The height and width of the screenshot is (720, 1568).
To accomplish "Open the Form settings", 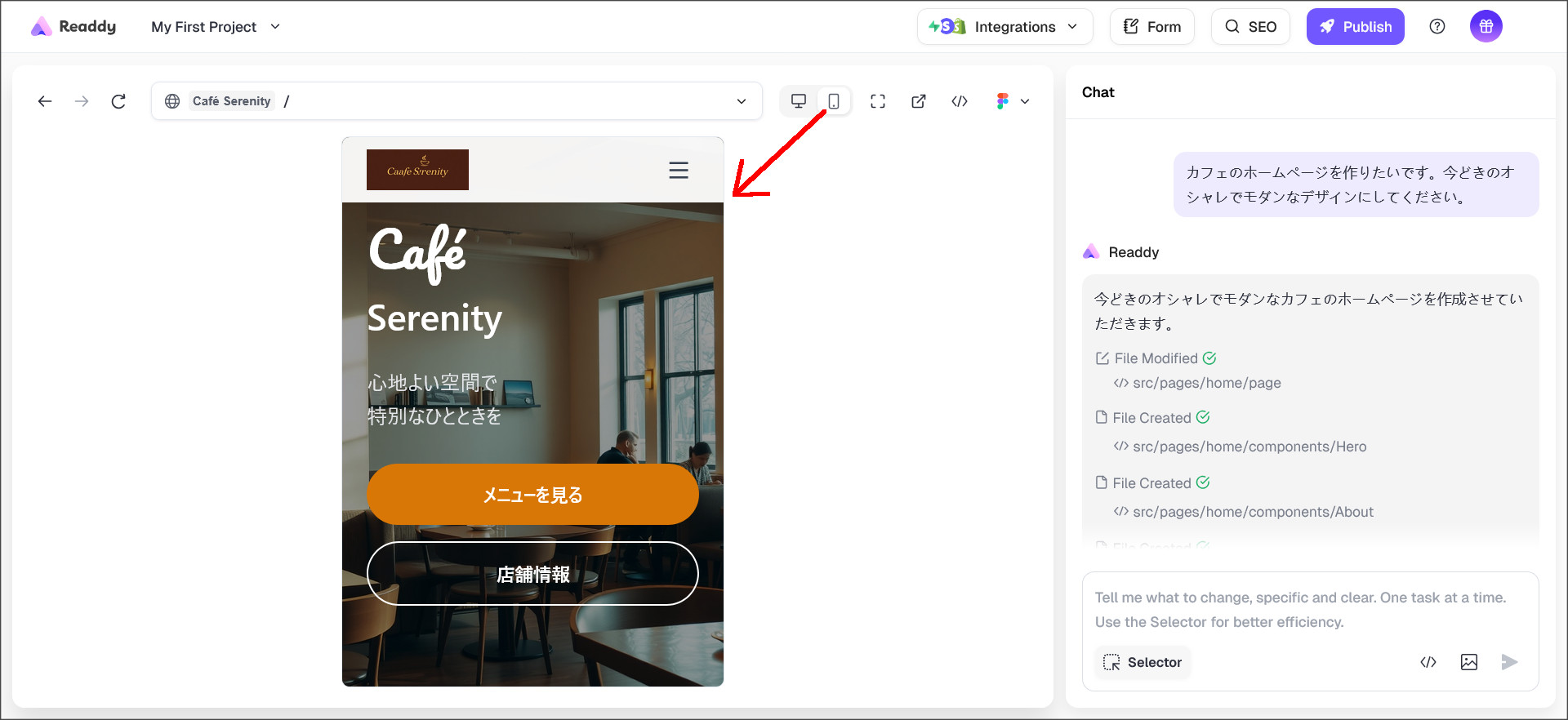I will click(1151, 27).
